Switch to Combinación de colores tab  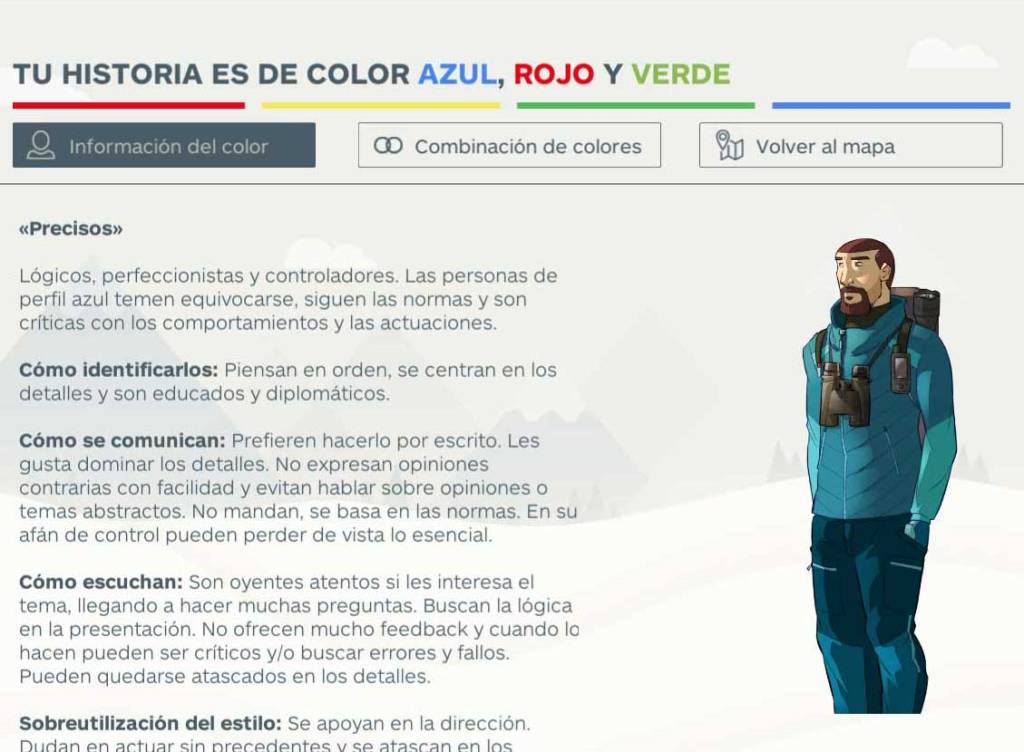[x=509, y=146]
